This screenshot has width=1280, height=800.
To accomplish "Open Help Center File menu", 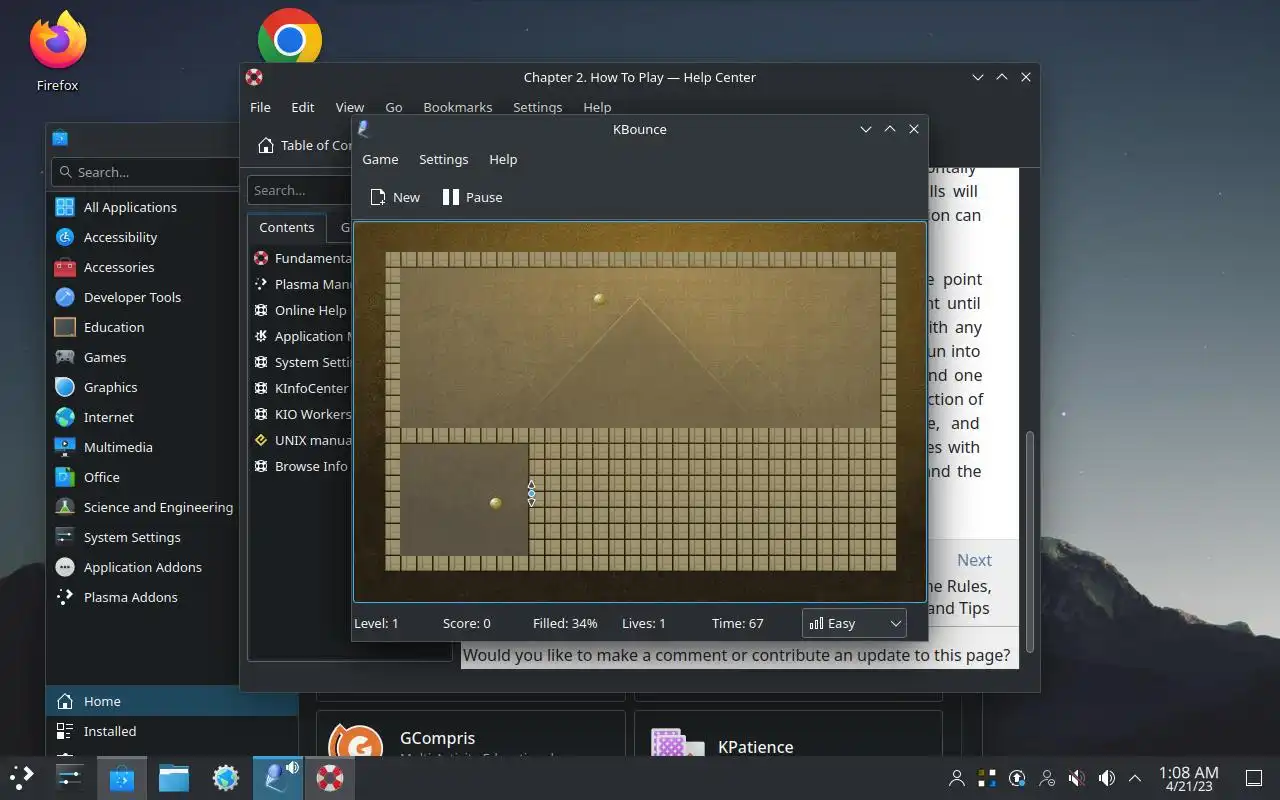I will tap(260, 107).
